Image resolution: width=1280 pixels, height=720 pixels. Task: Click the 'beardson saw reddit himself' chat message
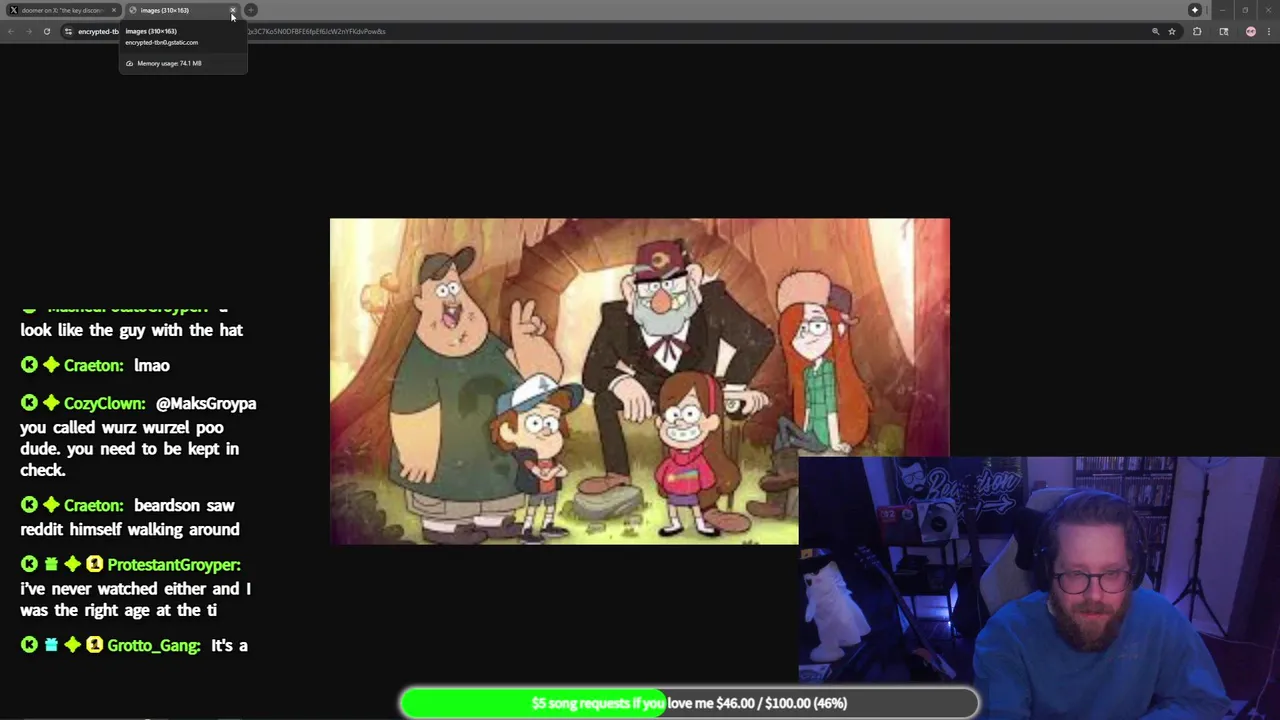click(x=130, y=517)
